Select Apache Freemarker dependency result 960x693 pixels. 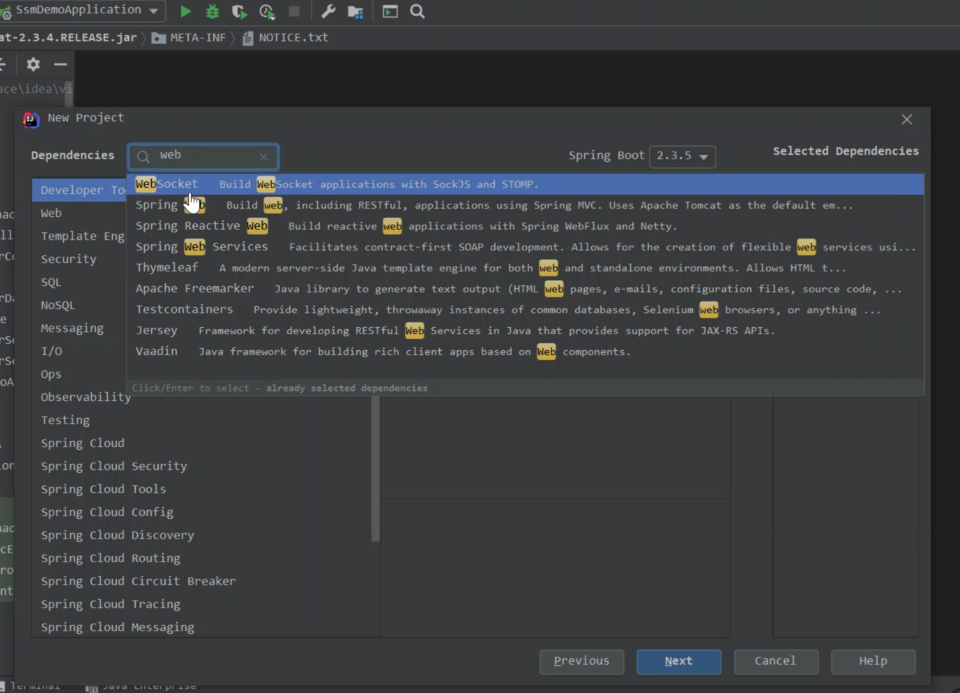[525, 288]
